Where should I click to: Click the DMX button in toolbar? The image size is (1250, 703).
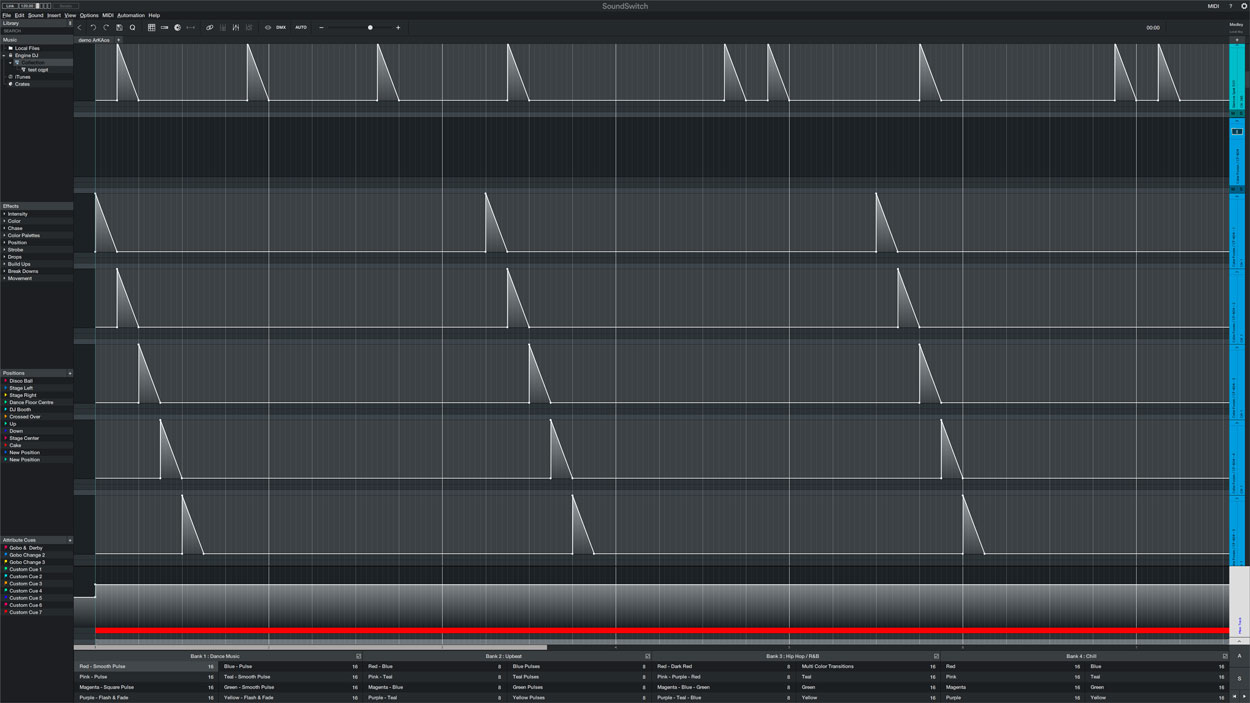[281, 28]
